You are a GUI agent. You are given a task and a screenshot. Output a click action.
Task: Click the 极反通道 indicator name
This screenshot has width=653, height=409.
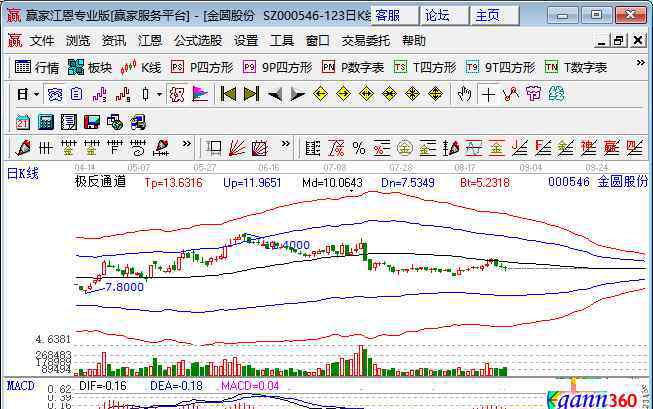pos(100,182)
